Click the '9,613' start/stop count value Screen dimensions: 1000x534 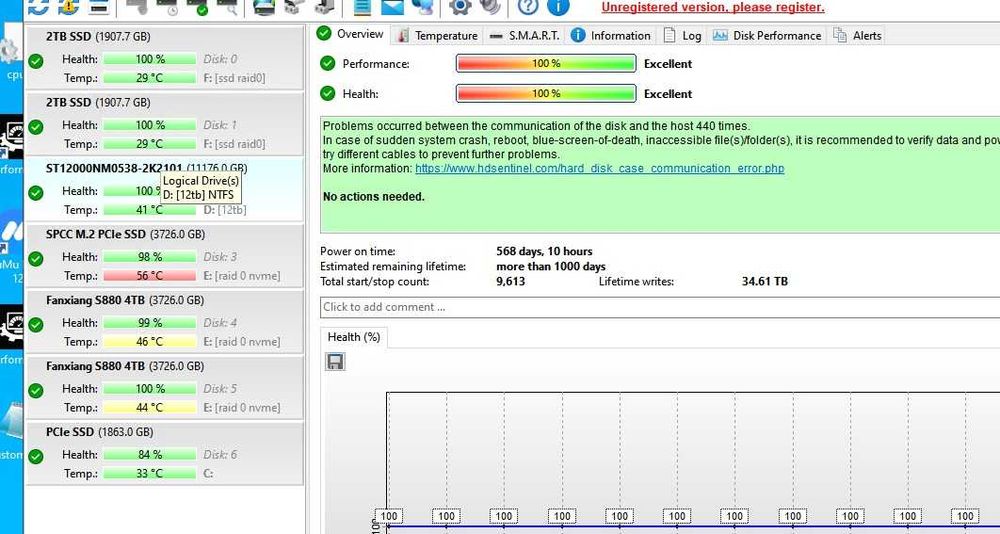pos(510,281)
